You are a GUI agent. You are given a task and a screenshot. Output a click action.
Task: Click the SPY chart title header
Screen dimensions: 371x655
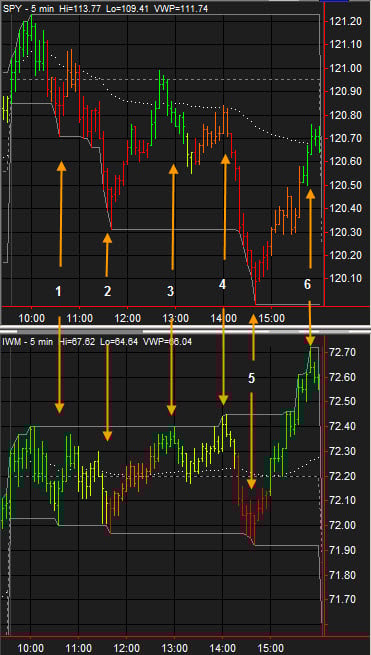(x=105, y=8)
